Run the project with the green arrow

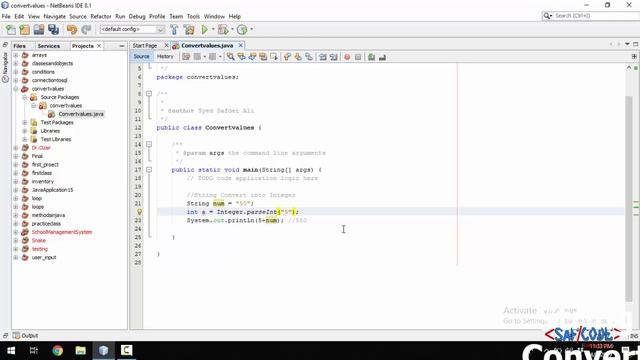tap(205, 29)
